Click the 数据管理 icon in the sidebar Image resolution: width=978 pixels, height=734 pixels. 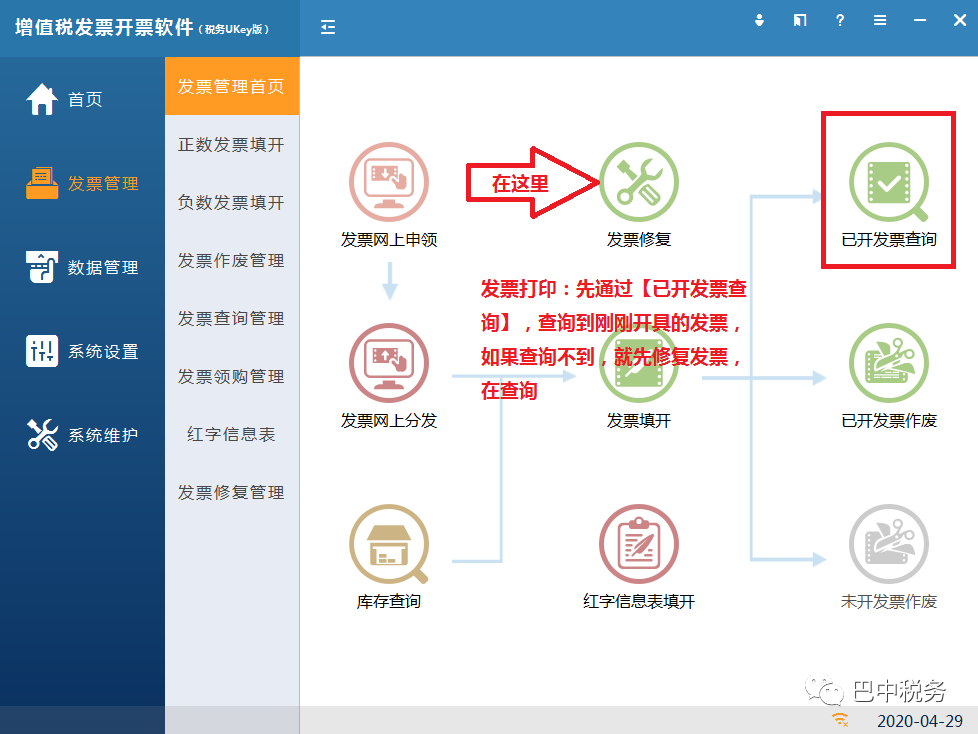42,267
